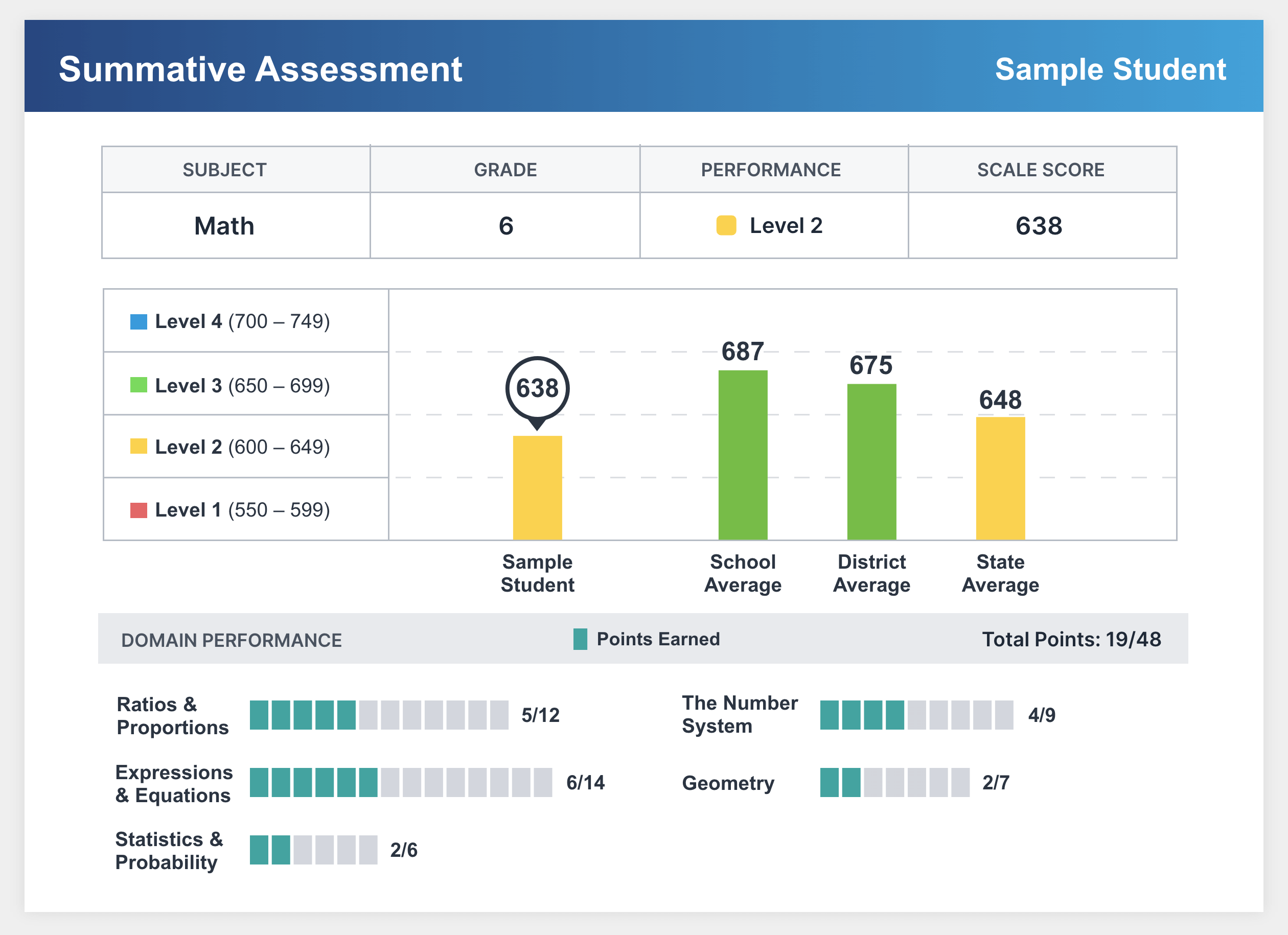
Task: Click Statistics & Probability progress bar
Action: [x=313, y=850]
